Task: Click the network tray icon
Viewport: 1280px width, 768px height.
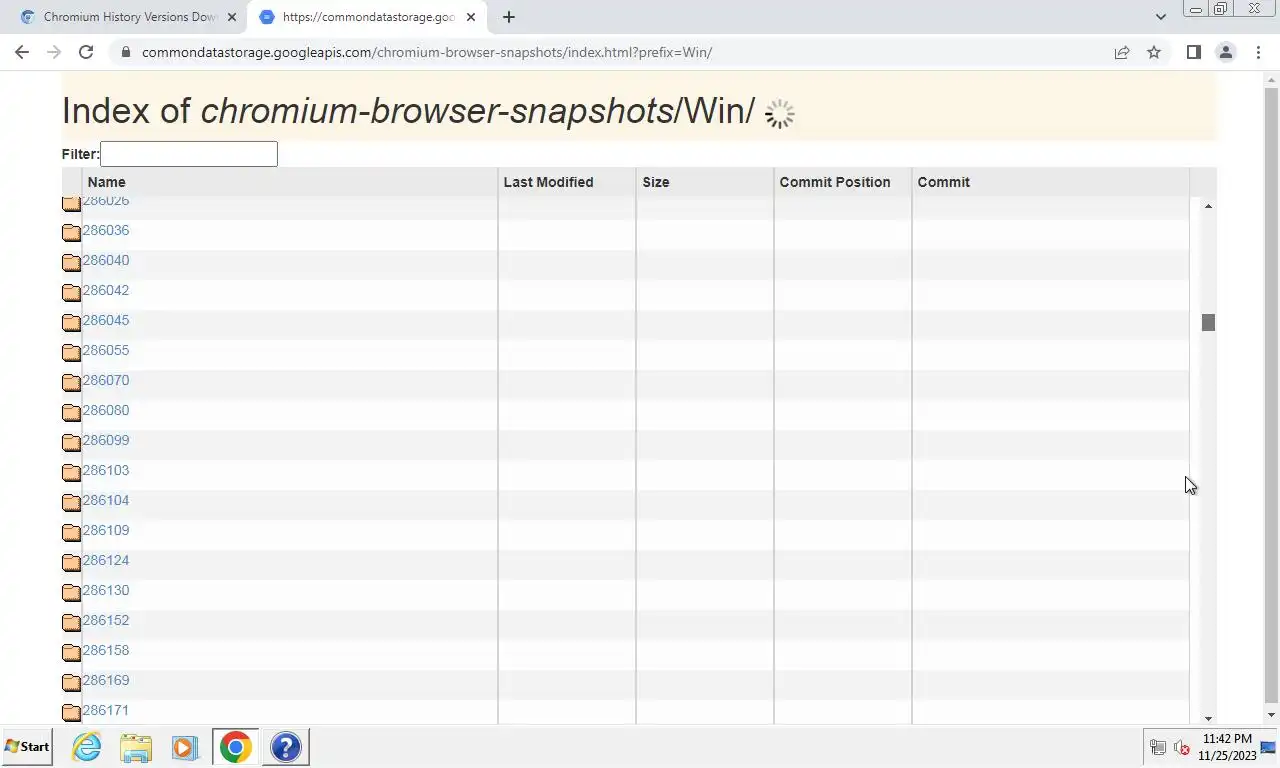Action: click(1158, 747)
